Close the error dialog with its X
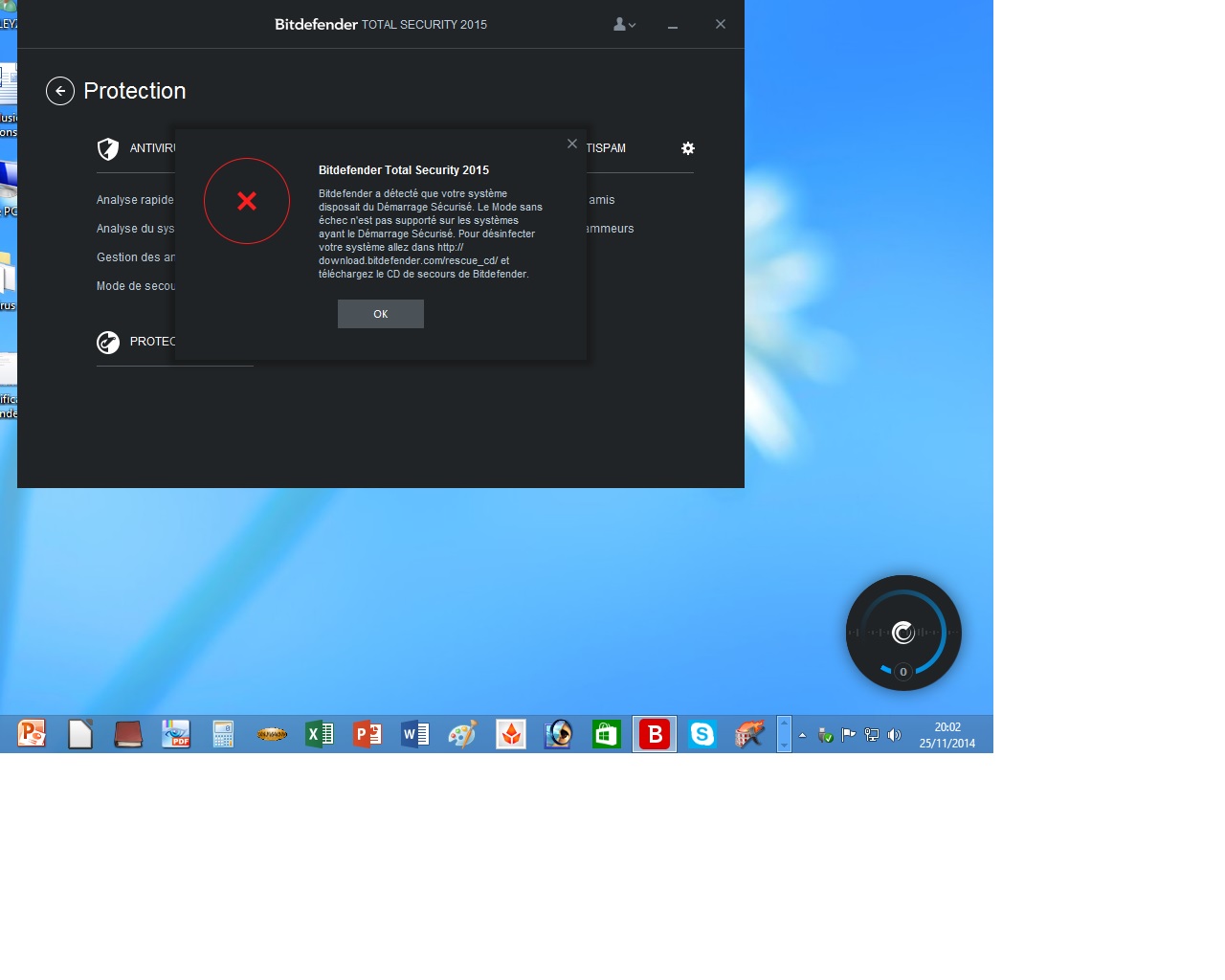The width and height of the screenshot is (1225, 980). 572,144
